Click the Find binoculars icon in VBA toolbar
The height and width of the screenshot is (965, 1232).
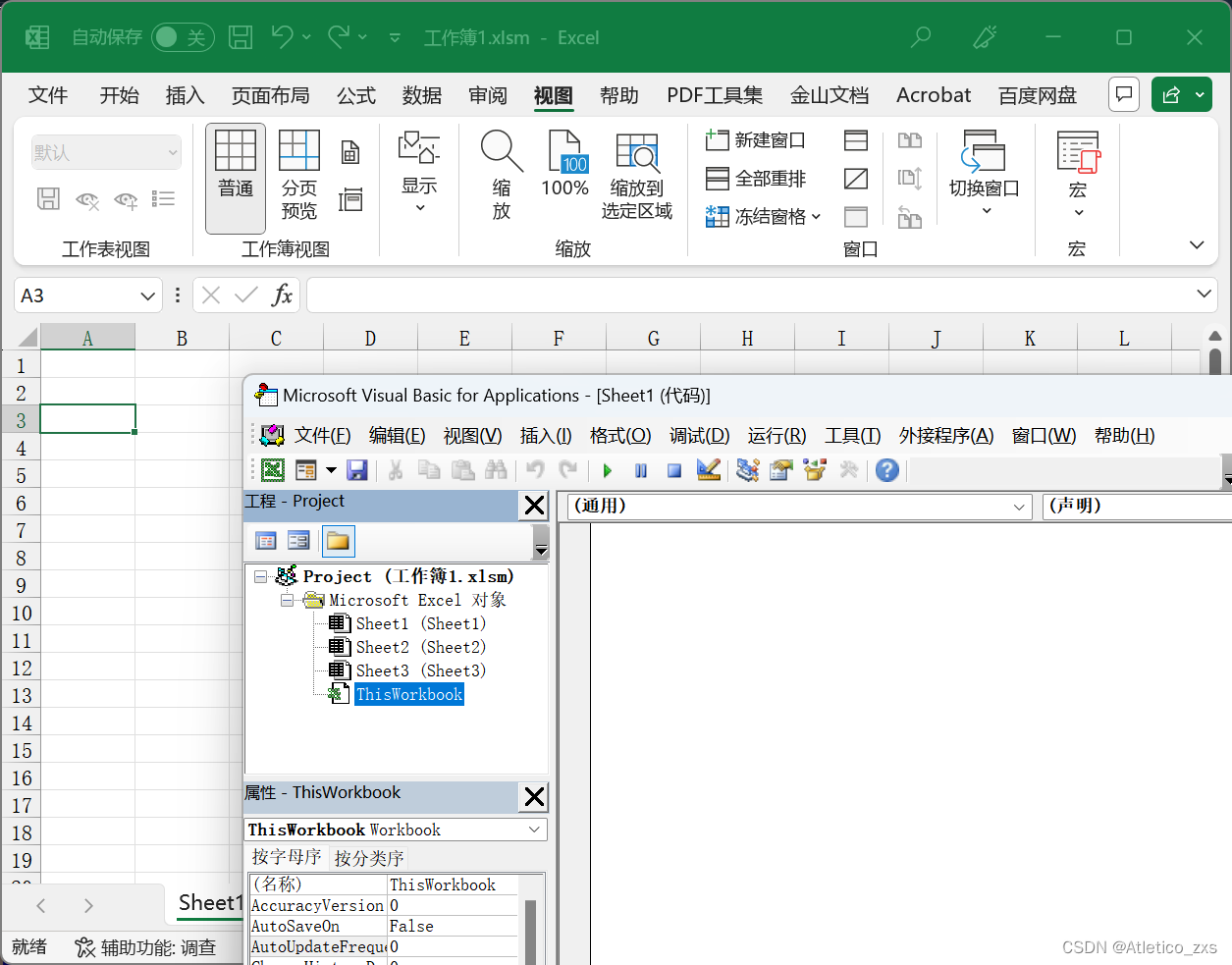496,470
